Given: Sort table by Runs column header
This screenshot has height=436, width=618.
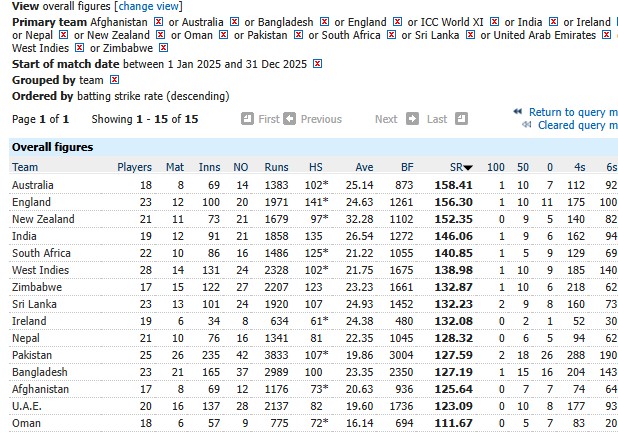Looking at the screenshot, I should [x=276, y=167].
